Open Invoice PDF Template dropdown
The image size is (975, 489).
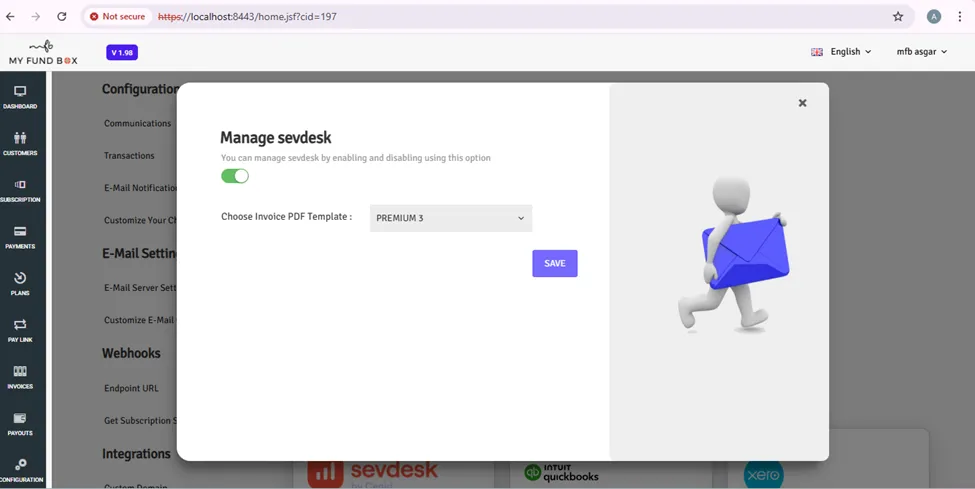(x=451, y=218)
